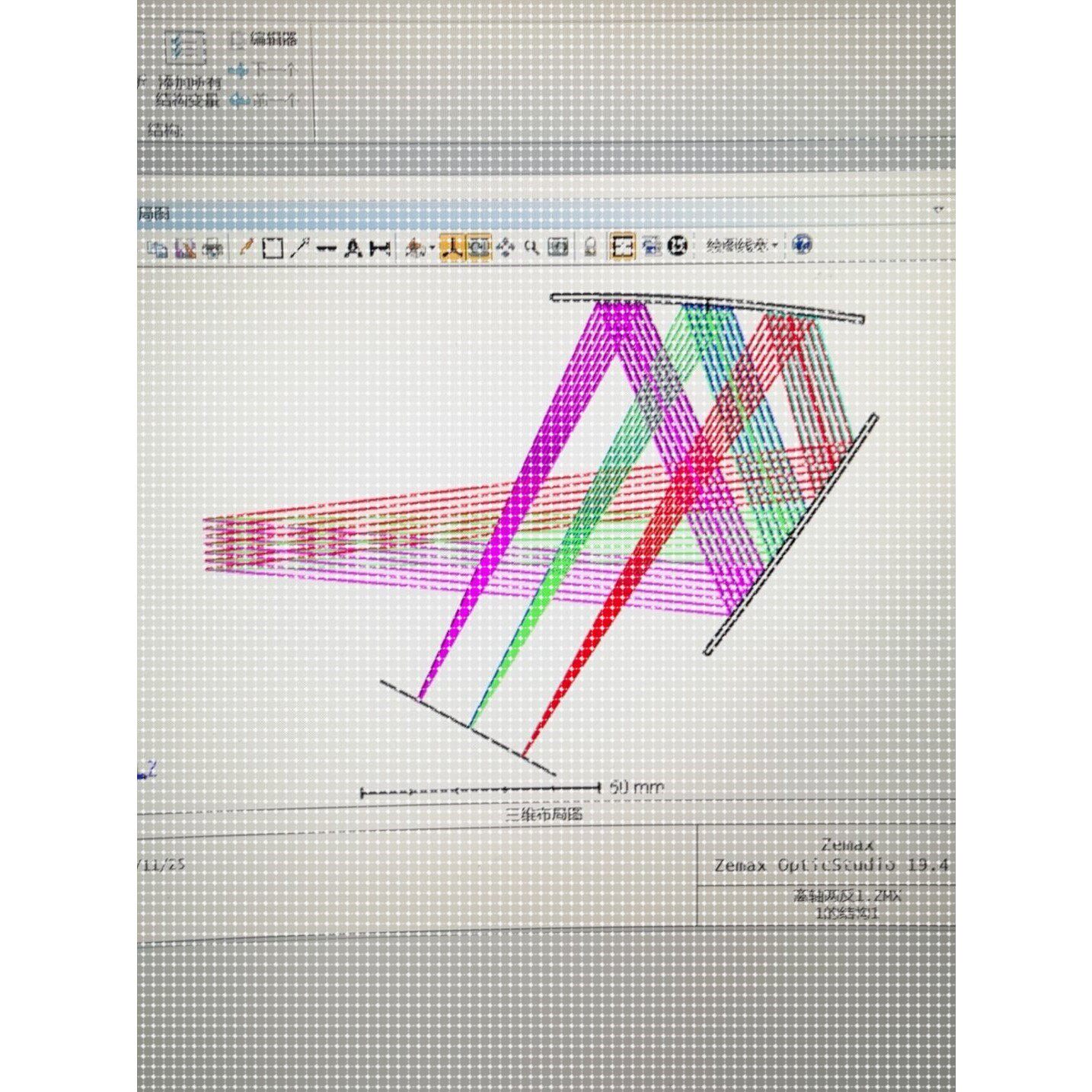Click the 下一个 next configuration button
This screenshot has width=1092, height=1092.
pyautogui.click(x=262, y=70)
